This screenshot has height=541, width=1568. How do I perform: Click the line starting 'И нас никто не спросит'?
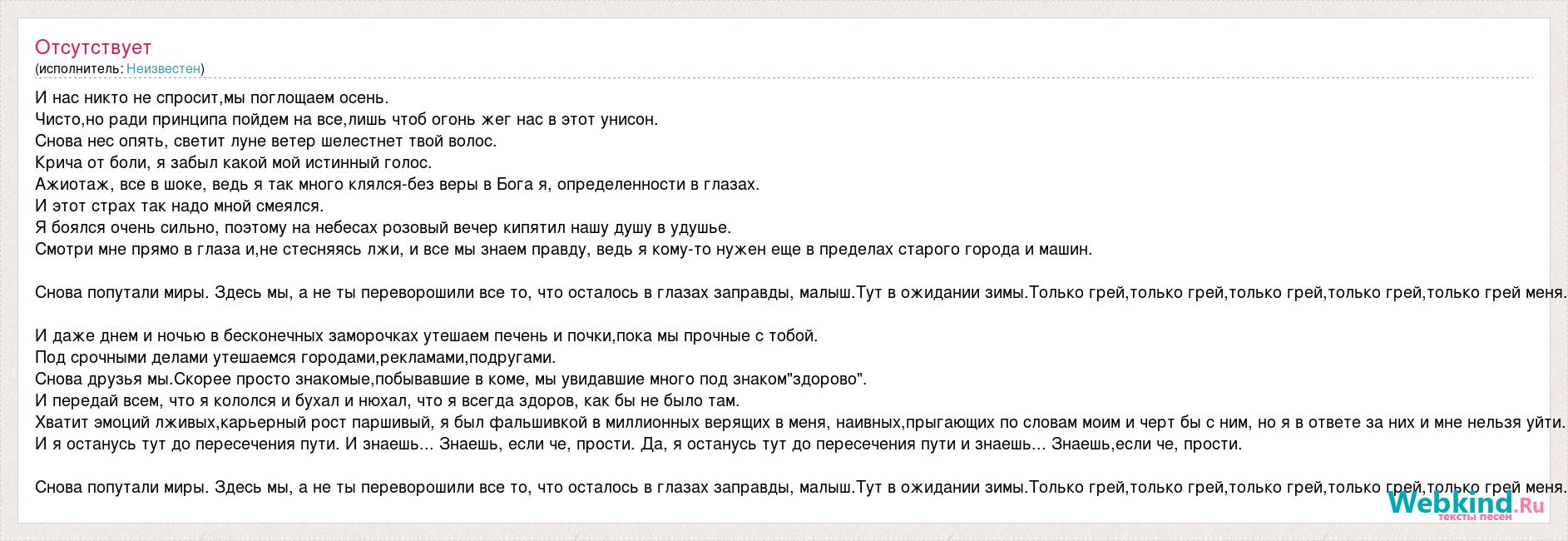[212, 98]
